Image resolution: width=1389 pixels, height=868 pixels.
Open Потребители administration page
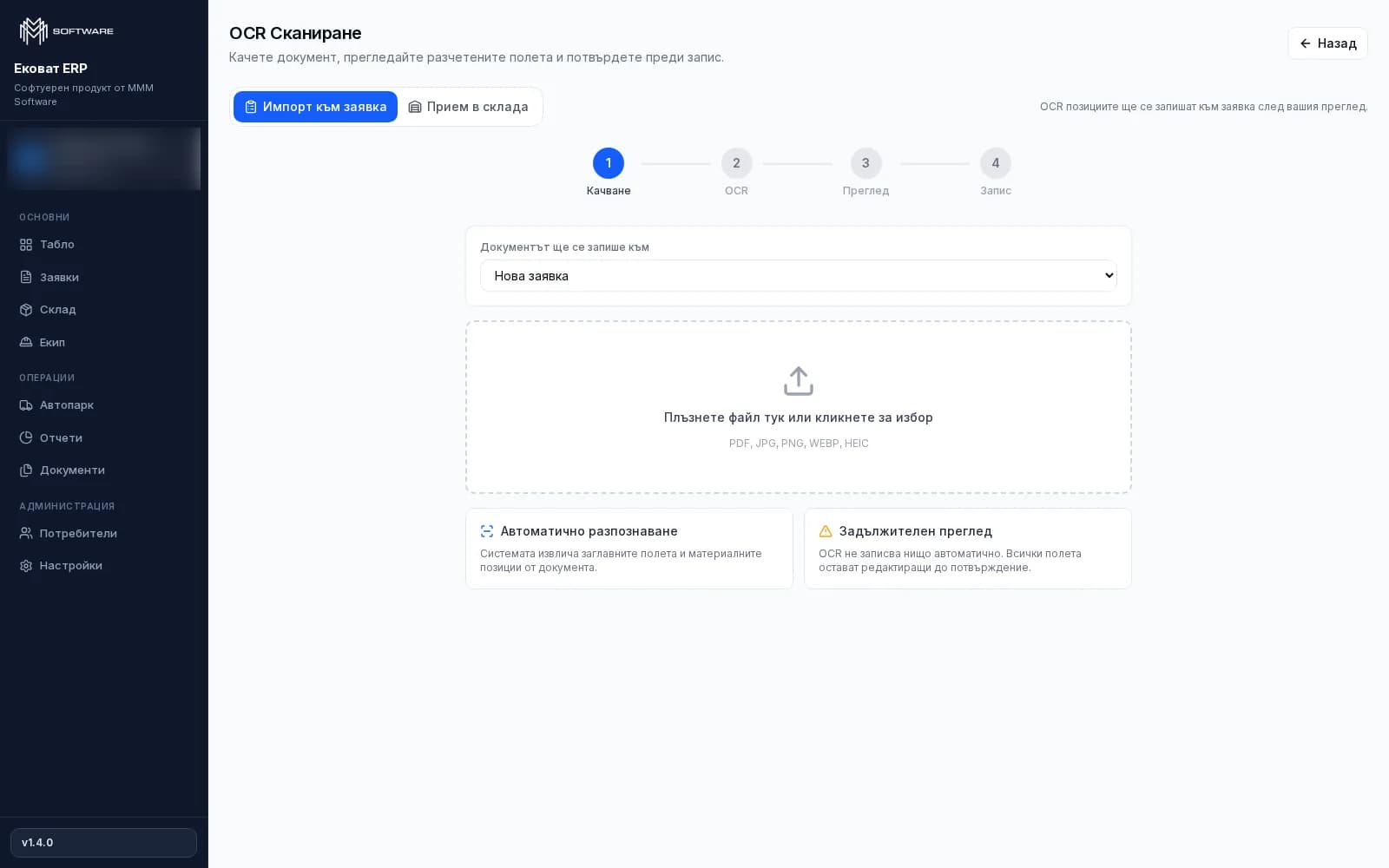[104, 533]
